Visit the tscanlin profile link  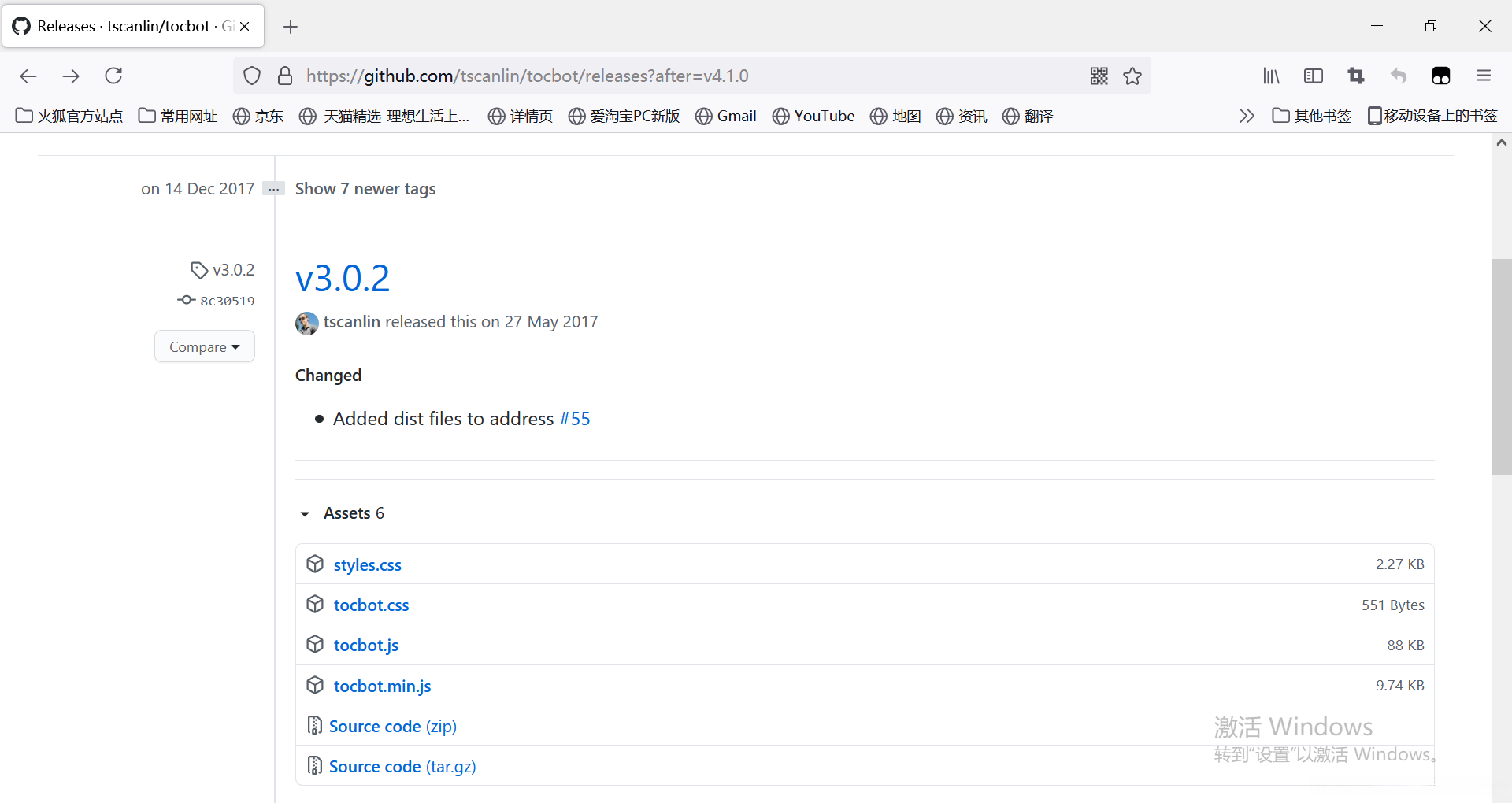click(352, 322)
